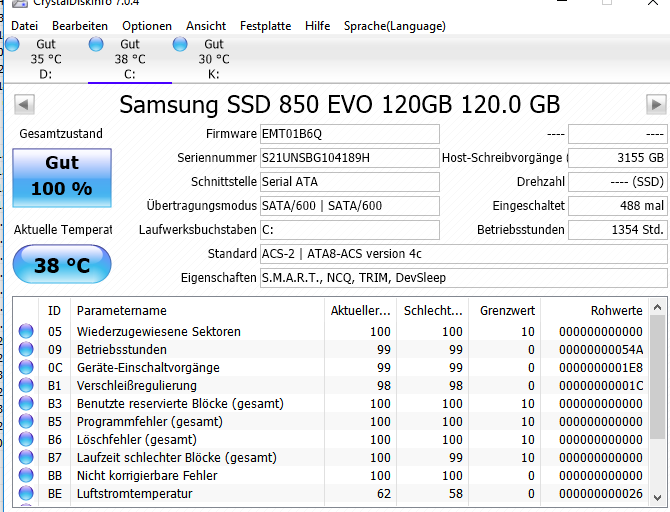Select drive K: status indicator
Viewport: 670px width, 512px height.
(180, 44)
